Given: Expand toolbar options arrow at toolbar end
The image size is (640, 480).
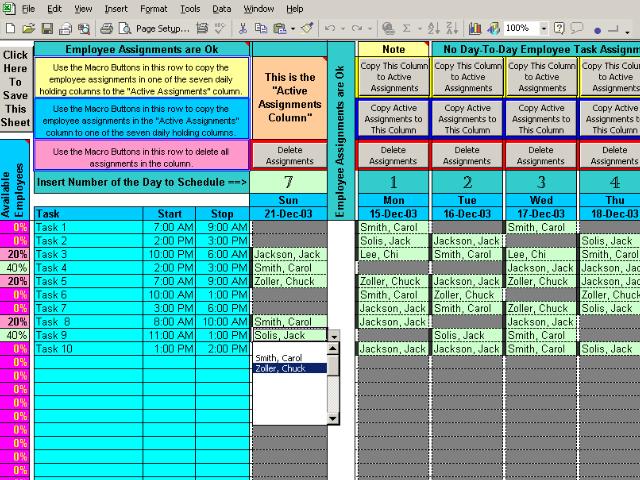Looking at the screenshot, I should coord(627,30).
